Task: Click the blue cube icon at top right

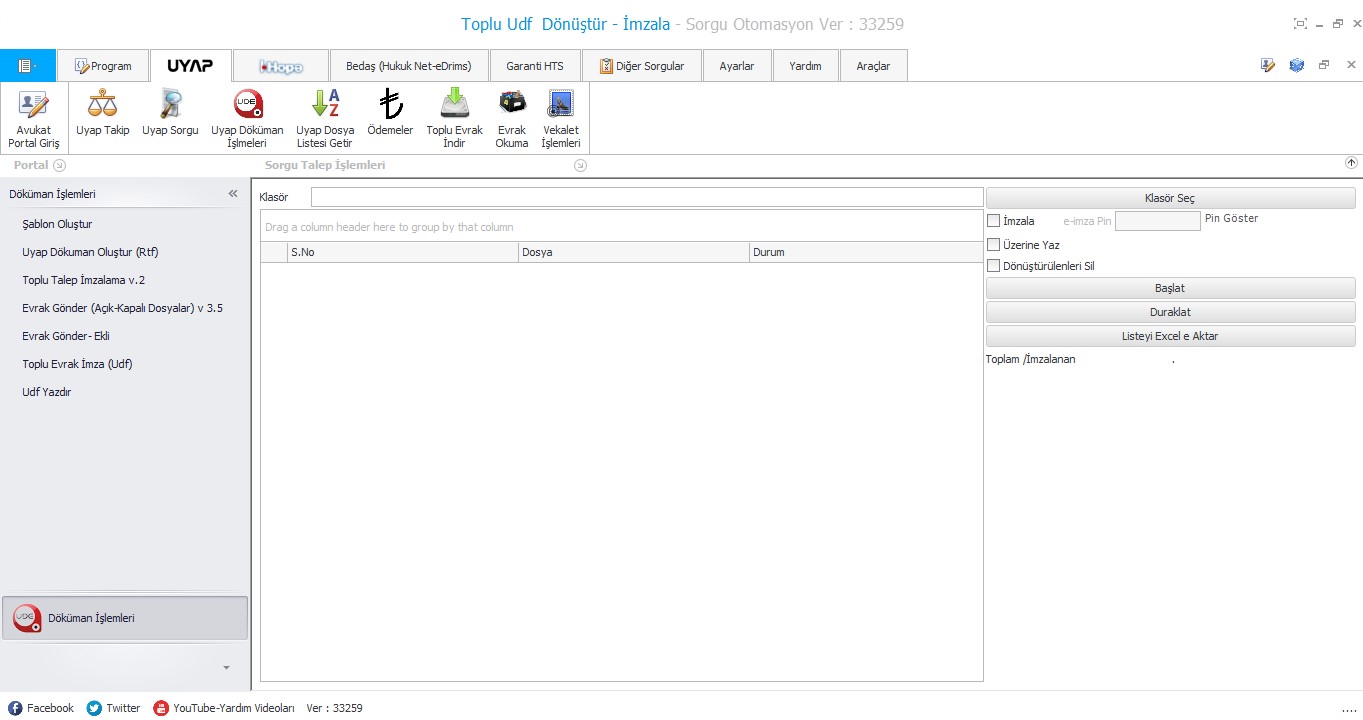Action: click(x=1296, y=65)
